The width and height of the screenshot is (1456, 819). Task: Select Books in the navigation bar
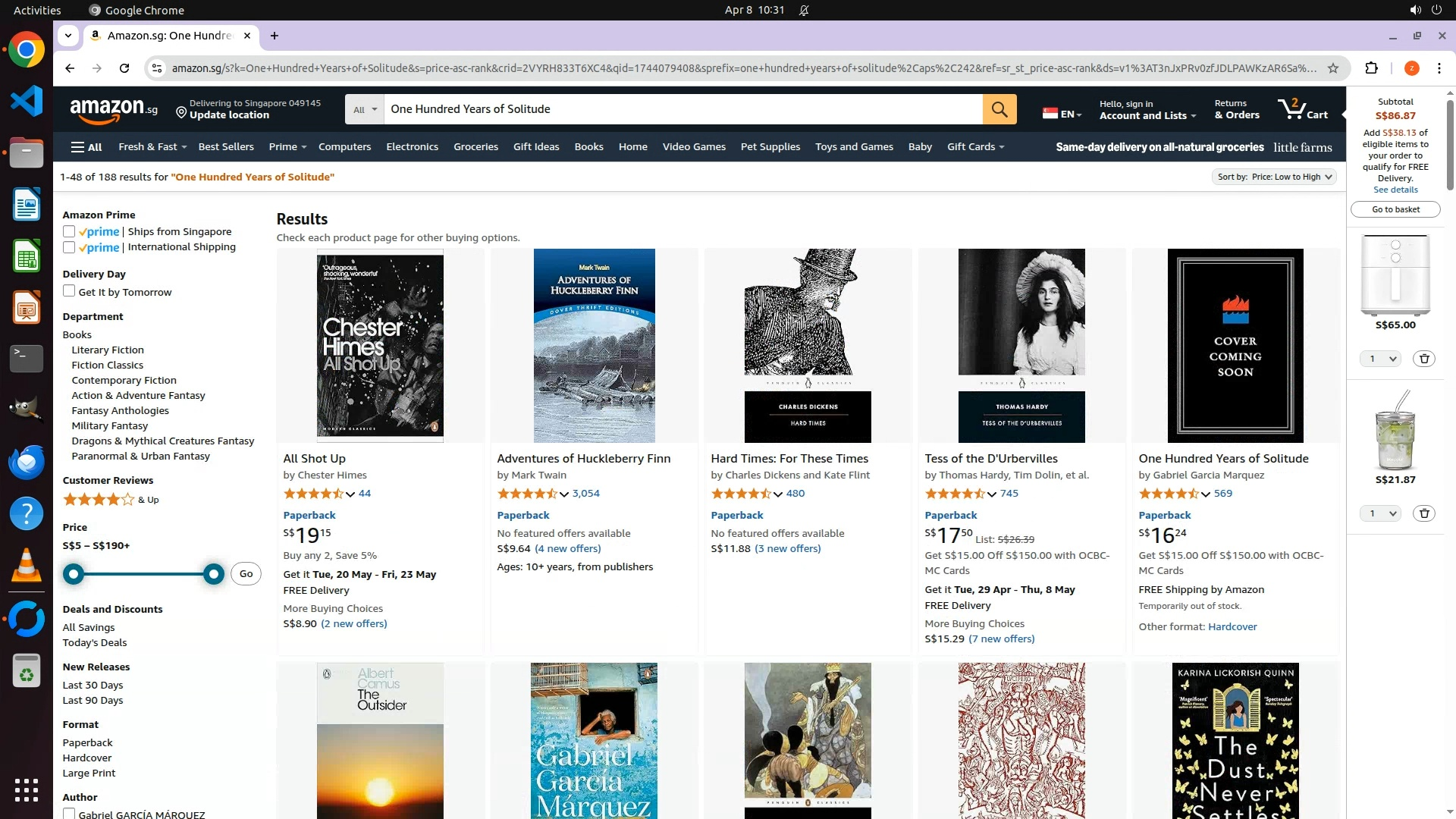(x=588, y=147)
